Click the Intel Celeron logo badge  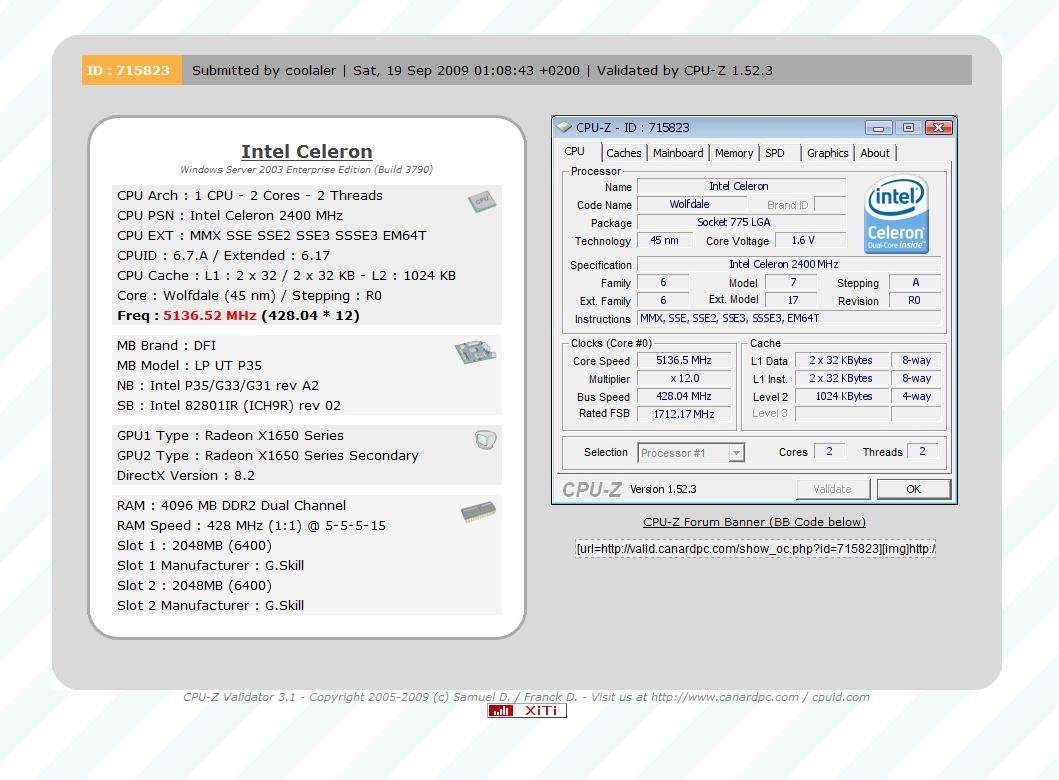[x=896, y=214]
